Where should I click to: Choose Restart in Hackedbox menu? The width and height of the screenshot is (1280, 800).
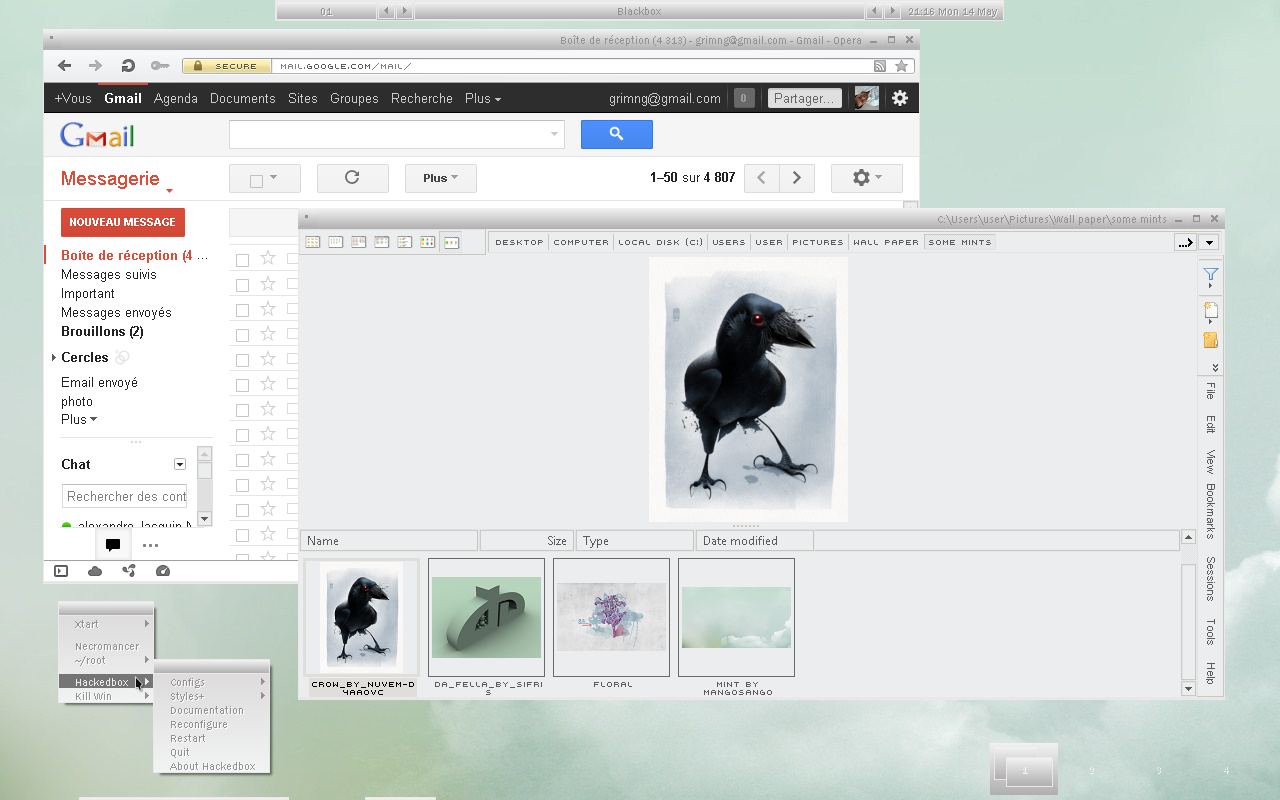click(212, 738)
